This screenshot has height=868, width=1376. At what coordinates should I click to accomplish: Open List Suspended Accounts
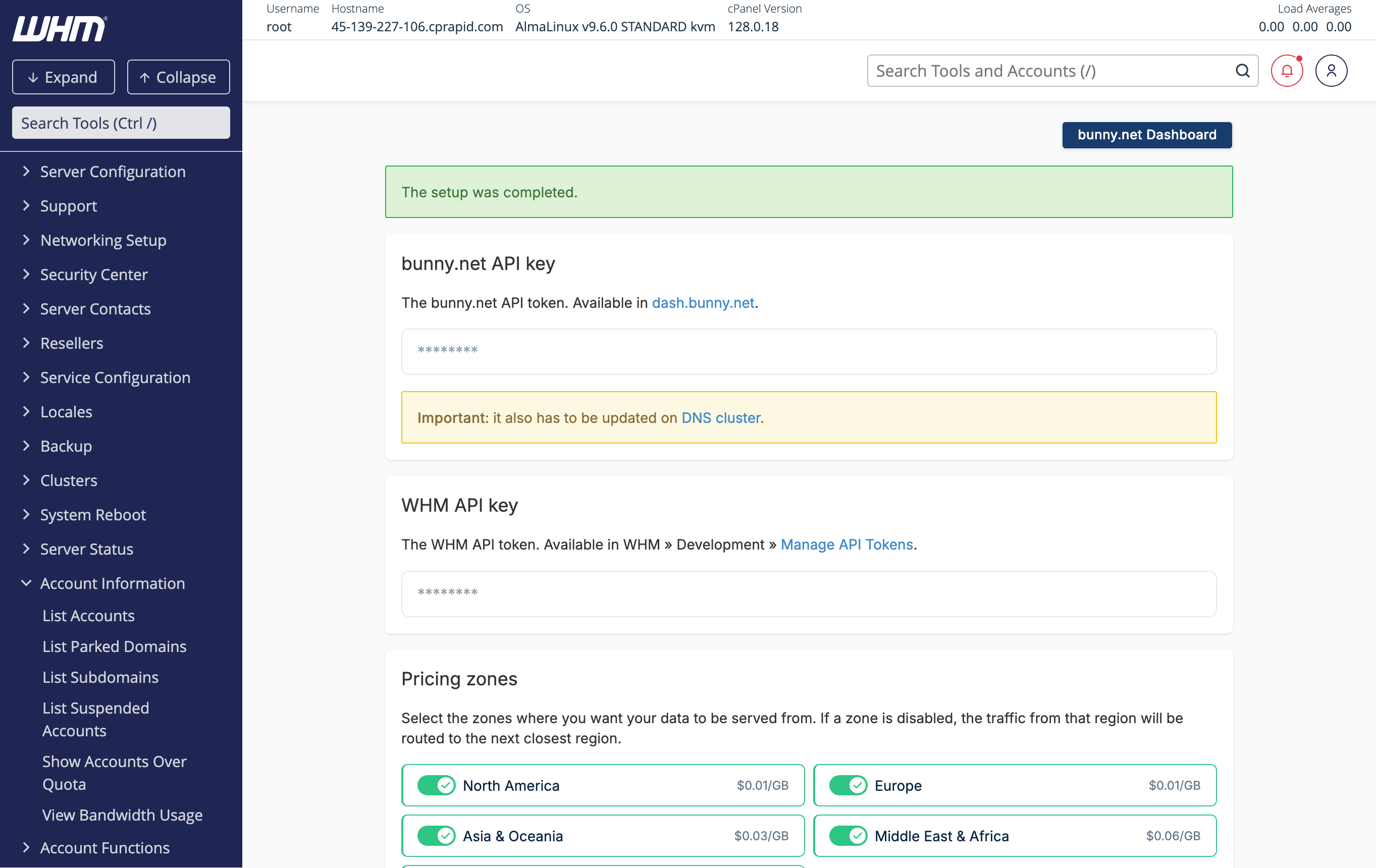tap(95, 719)
